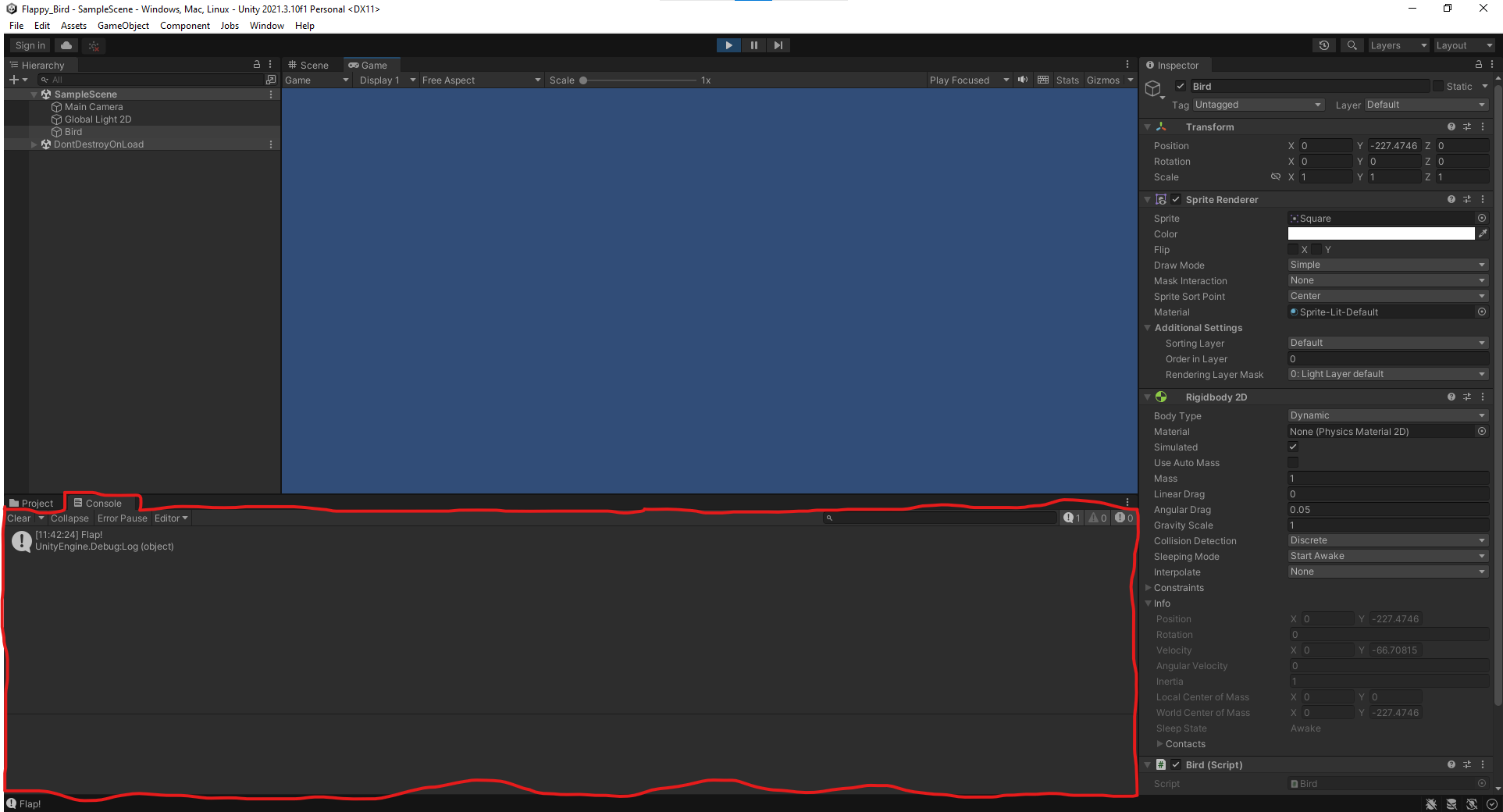Image resolution: width=1503 pixels, height=812 pixels.
Task: Pick a color with the eyedropper icon
Action: tap(1483, 233)
